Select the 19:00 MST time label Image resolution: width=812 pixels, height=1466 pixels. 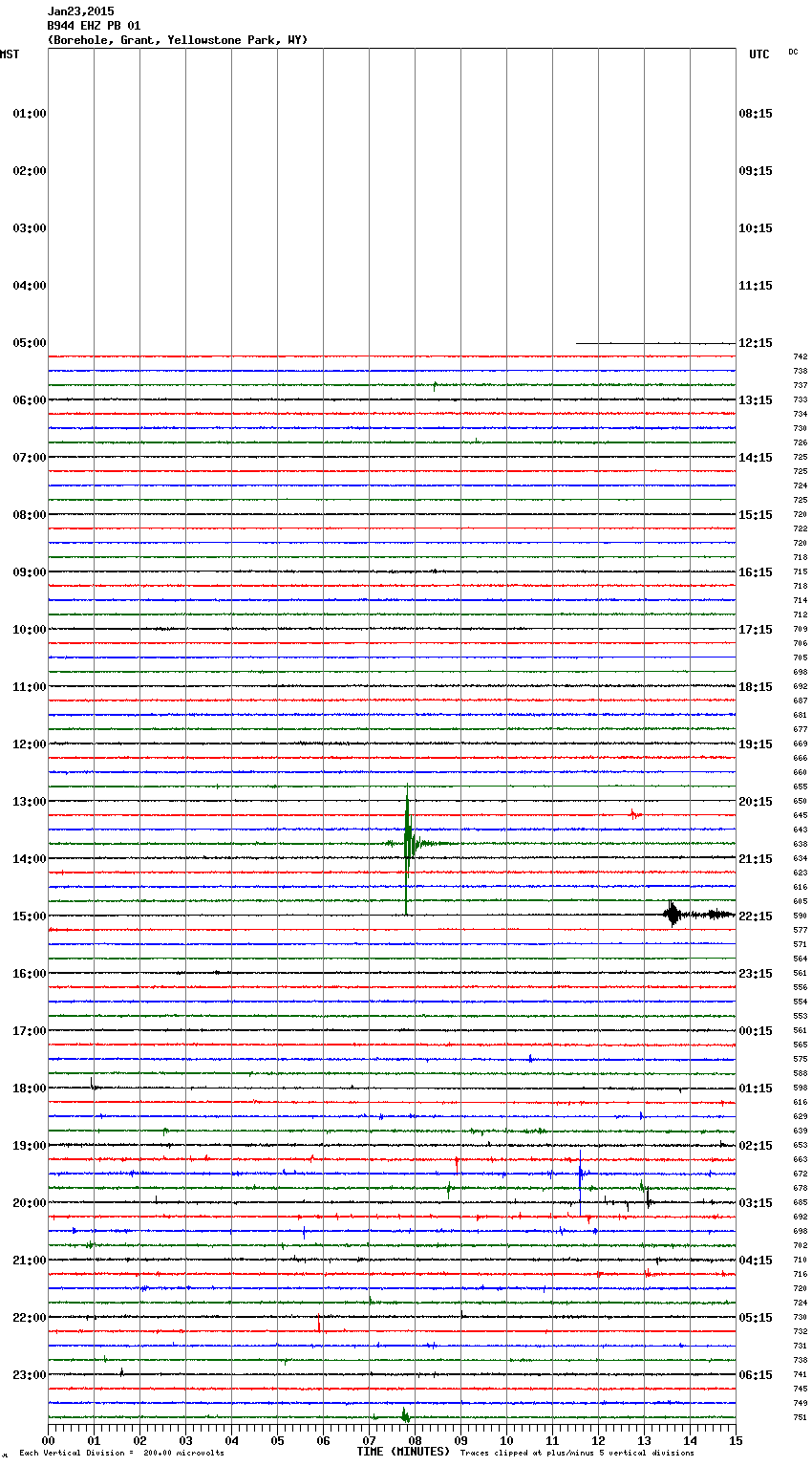pyautogui.click(x=30, y=1146)
